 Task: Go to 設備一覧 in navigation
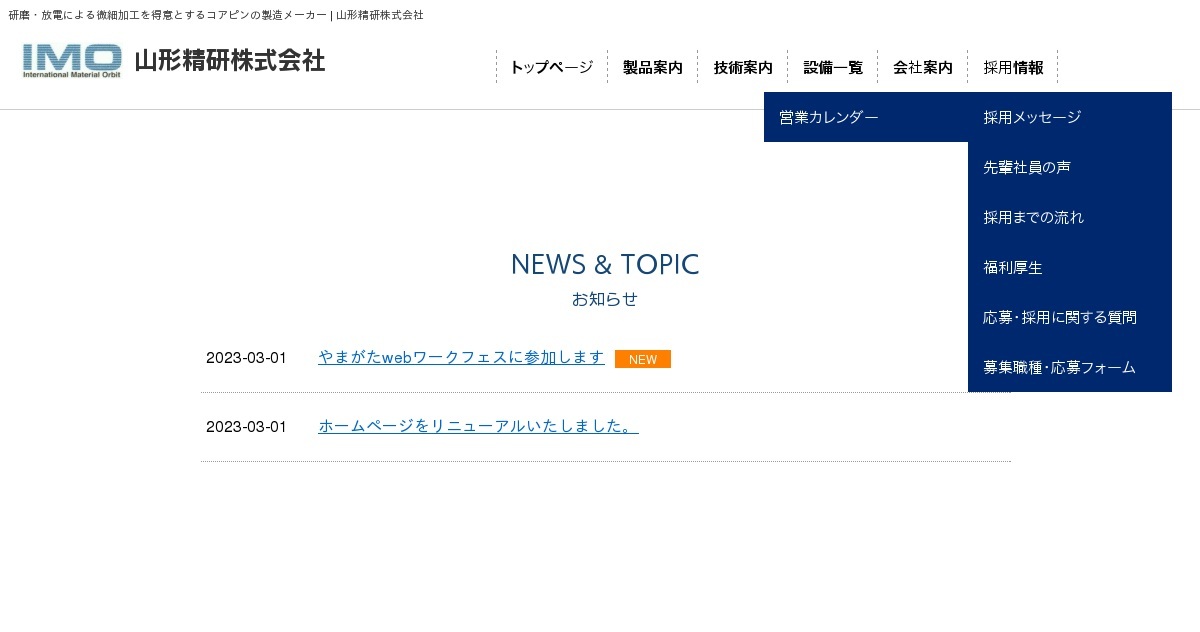832,67
